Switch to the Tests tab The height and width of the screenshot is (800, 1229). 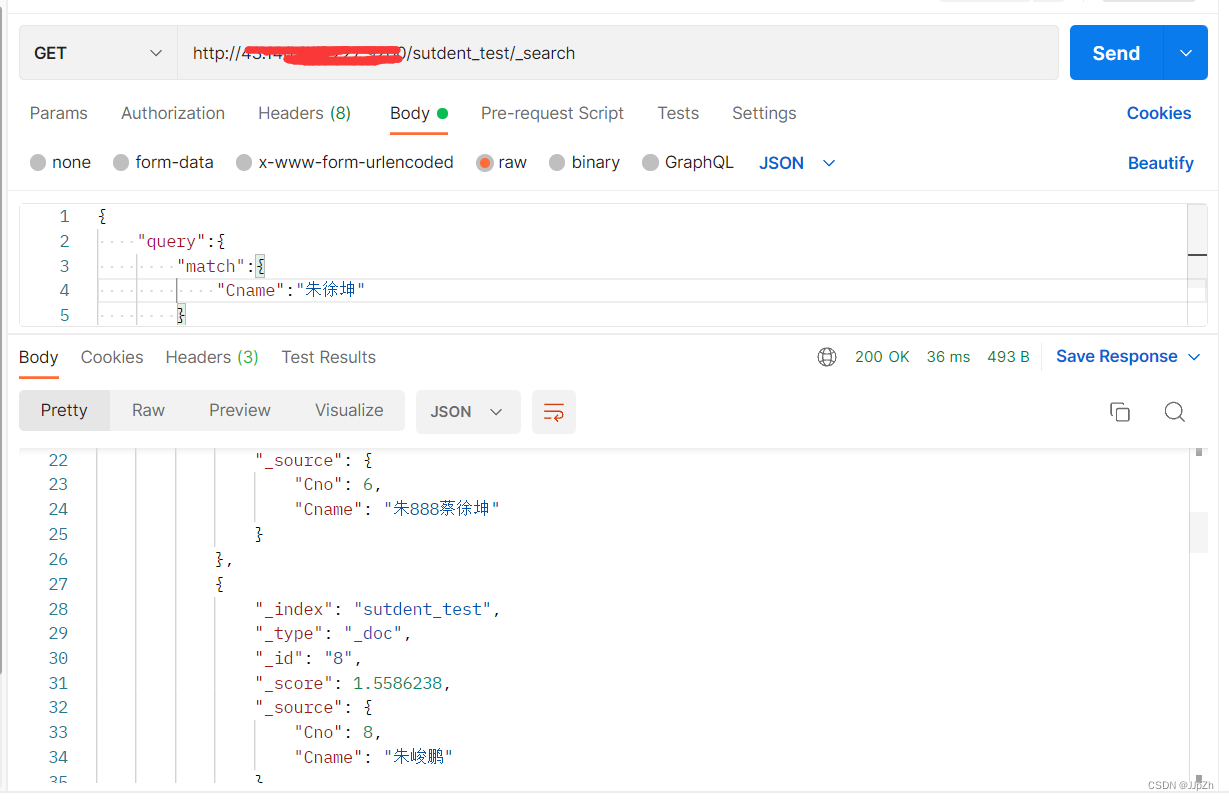(x=678, y=113)
